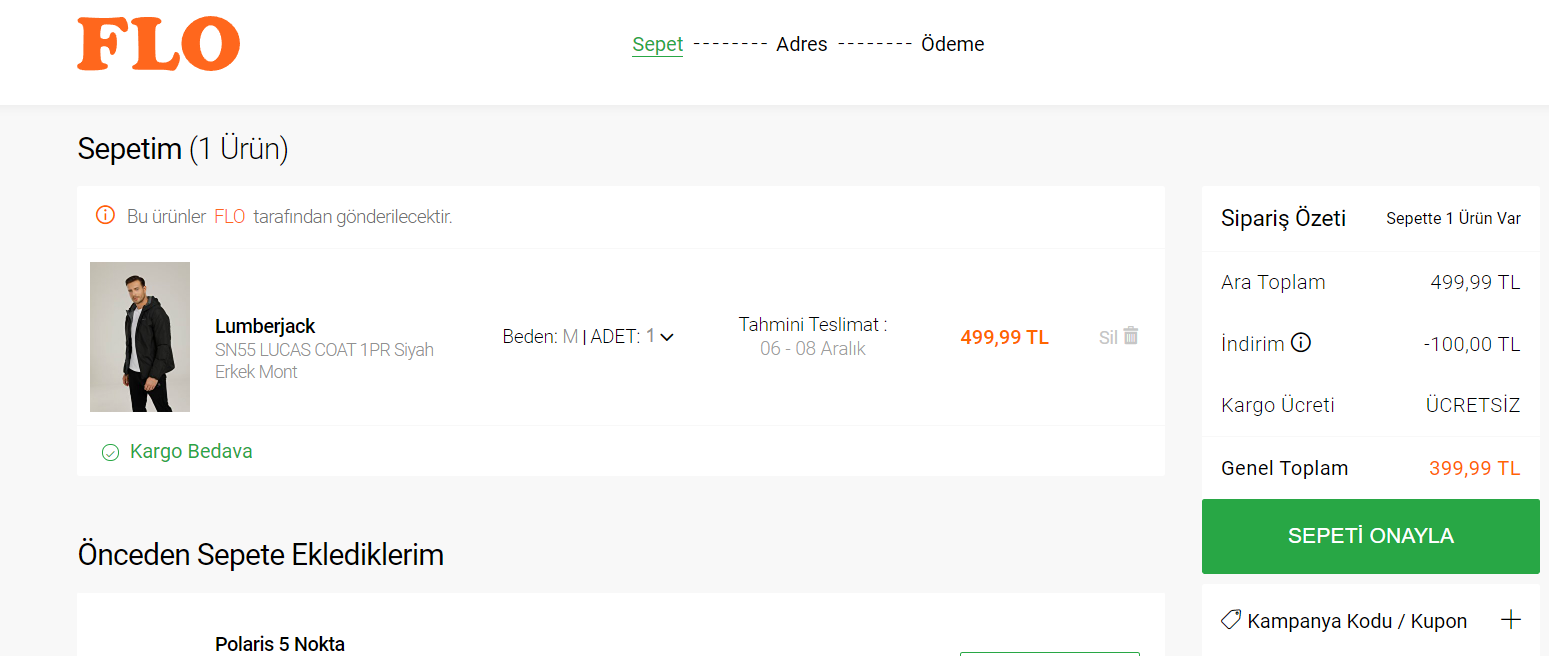Click the SEPETİ ONAYLA button
The height and width of the screenshot is (656, 1549).
pyautogui.click(x=1371, y=536)
